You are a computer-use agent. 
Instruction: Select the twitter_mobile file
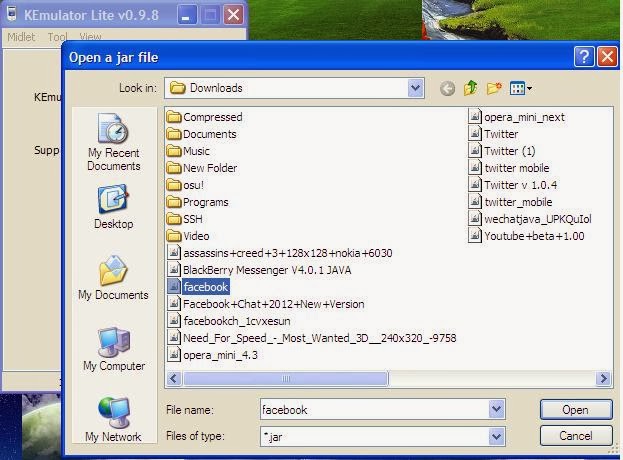tap(511, 202)
